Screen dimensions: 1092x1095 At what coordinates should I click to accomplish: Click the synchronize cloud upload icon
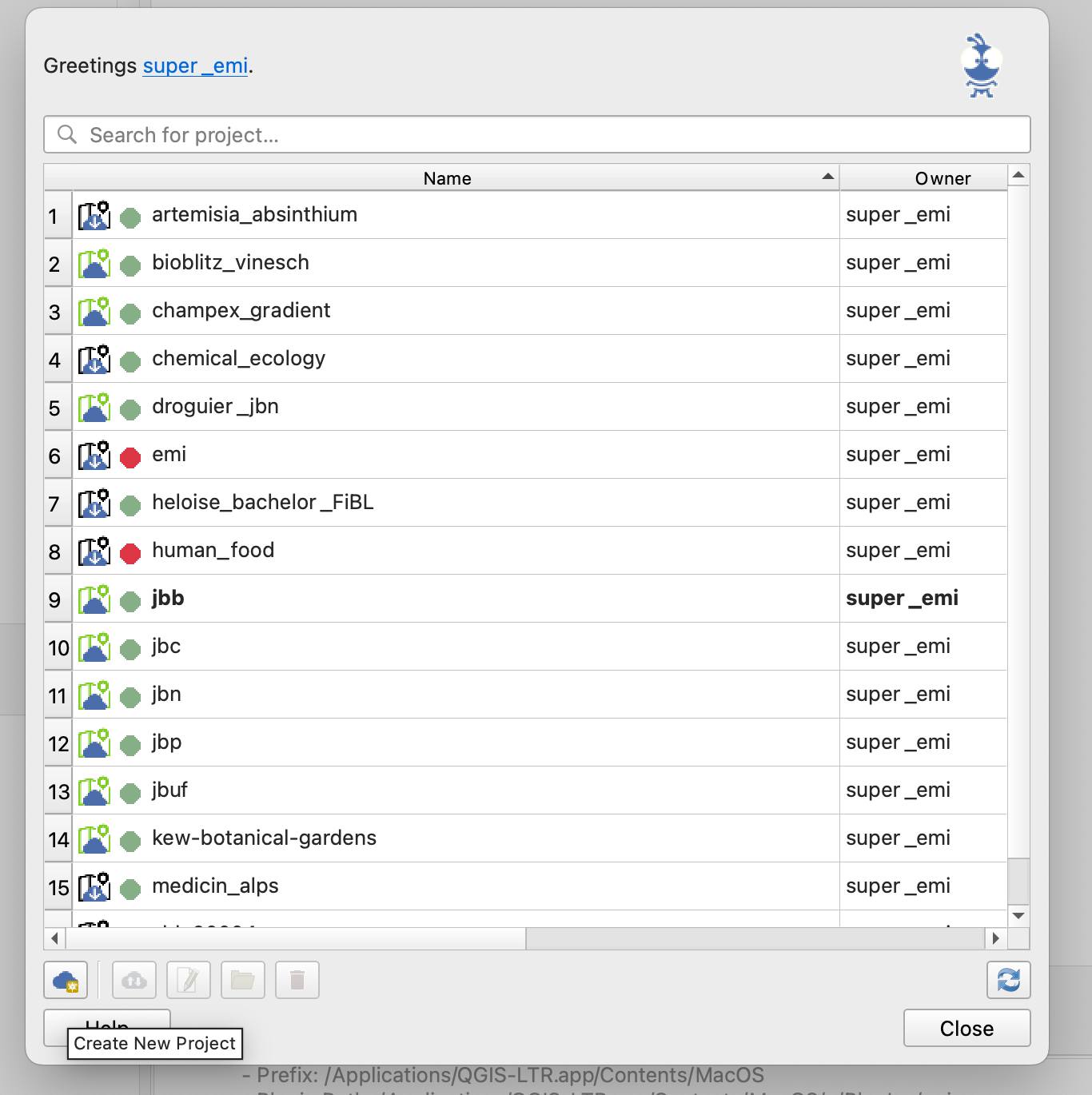(134, 980)
